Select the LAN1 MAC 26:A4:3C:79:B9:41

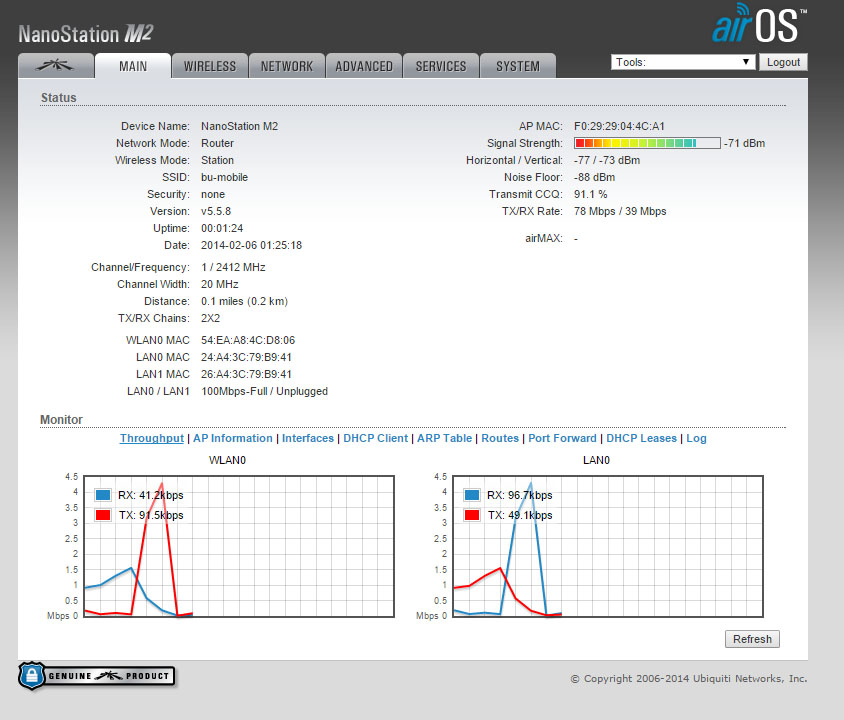(246, 374)
